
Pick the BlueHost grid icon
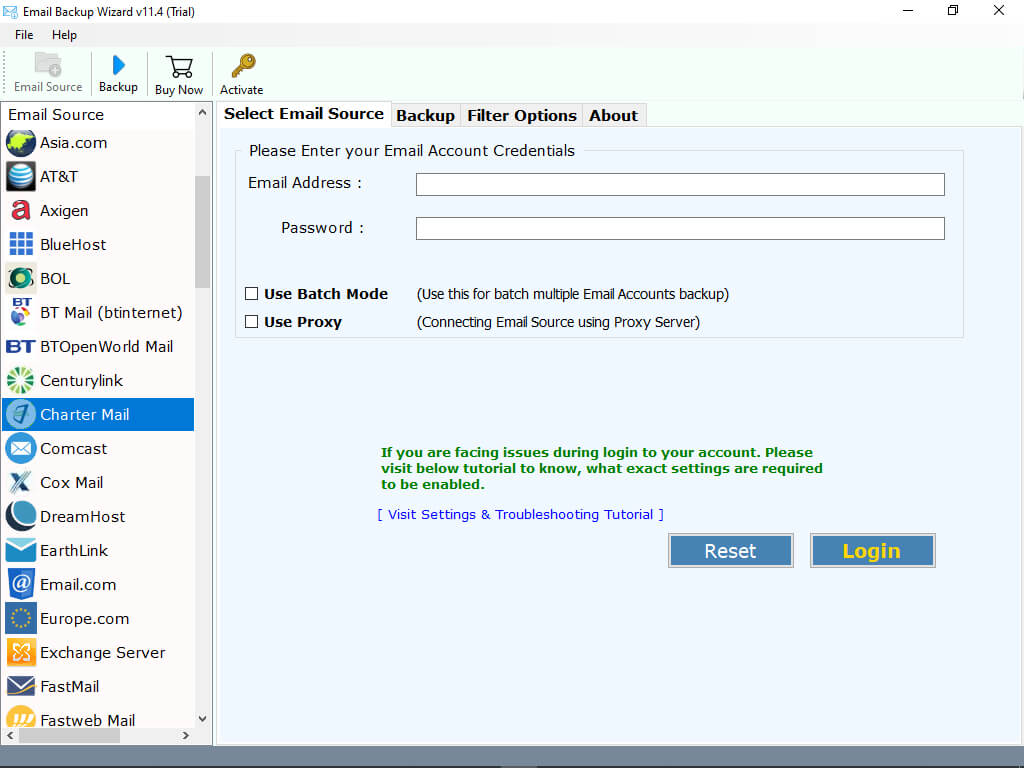pyautogui.click(x=21, y=244)
